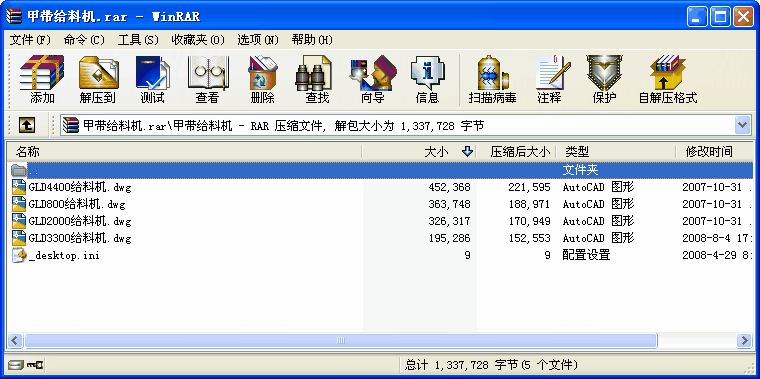This screenshot has width=760, height=379.
Task: Click size value 452,368
Action: [449, 187]
